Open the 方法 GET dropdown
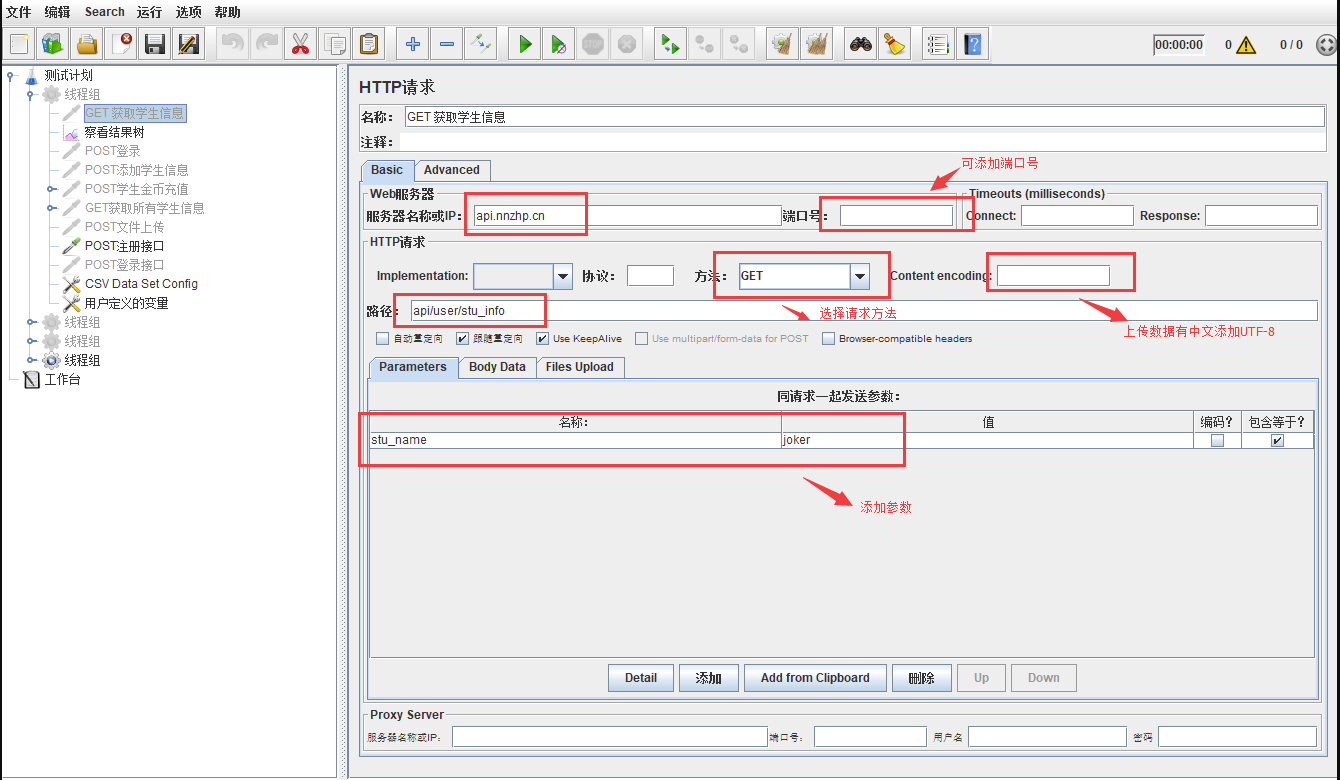Image resolution: width=1340 pixels, height=780 pixels. 859,276
